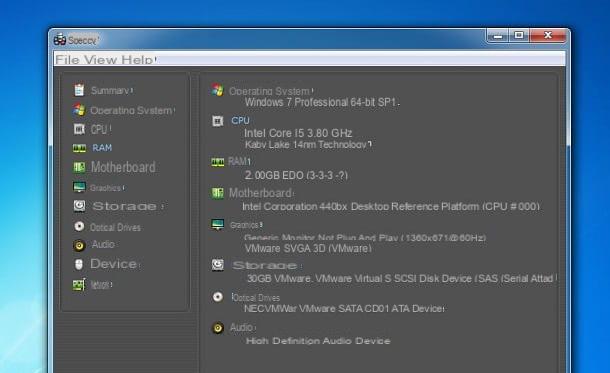This screenshot has height=373, width=610.
Task: Close the Speccy window
Action: [548, 36]
